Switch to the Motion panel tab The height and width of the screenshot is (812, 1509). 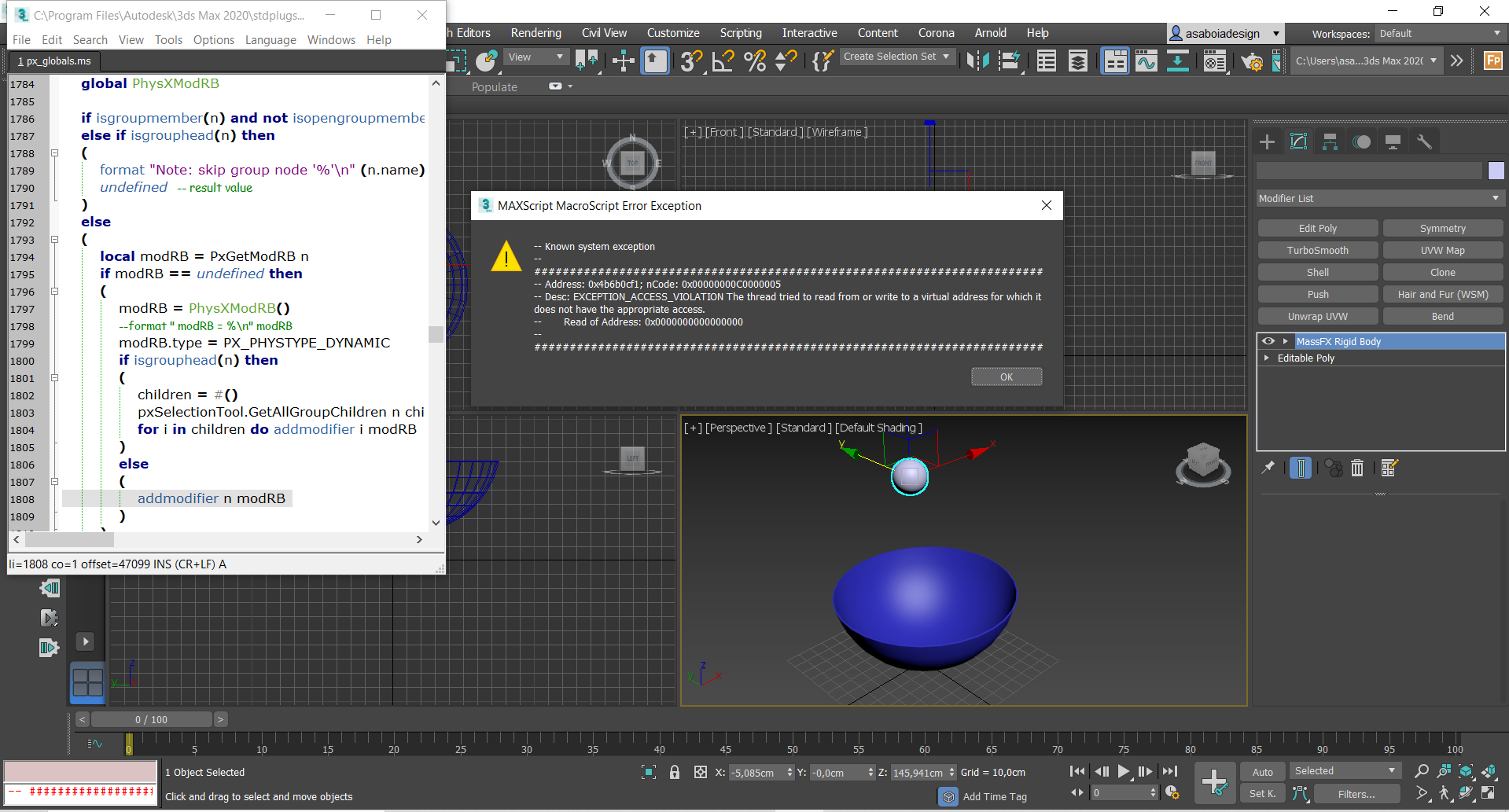coord(1361,141)
